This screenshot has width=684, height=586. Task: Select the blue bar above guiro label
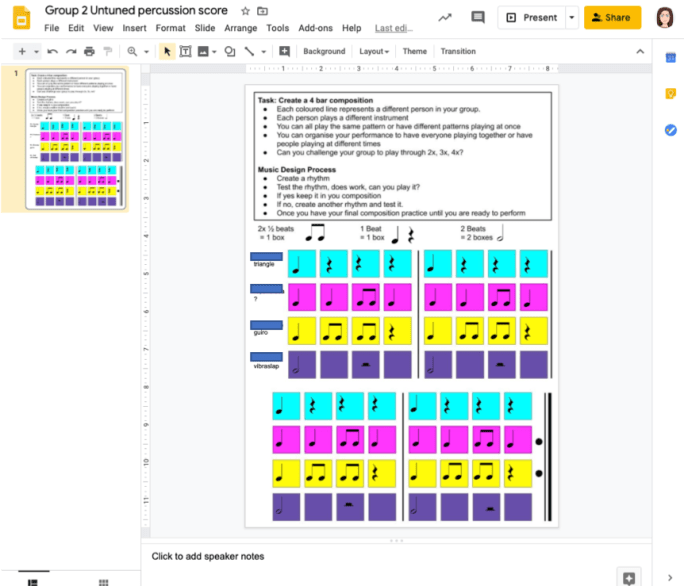click(266, 325)
